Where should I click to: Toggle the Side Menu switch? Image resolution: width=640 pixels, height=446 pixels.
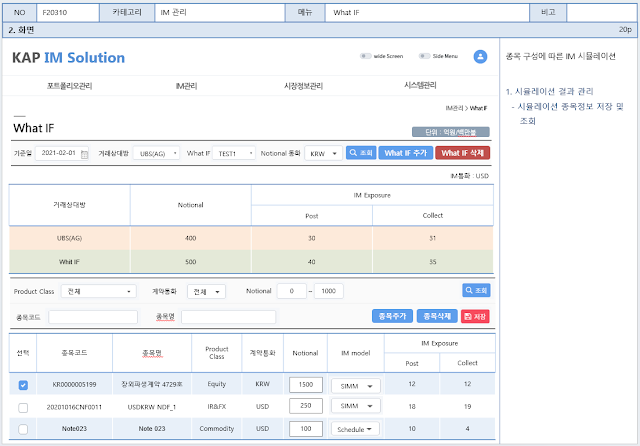point(424,56)
